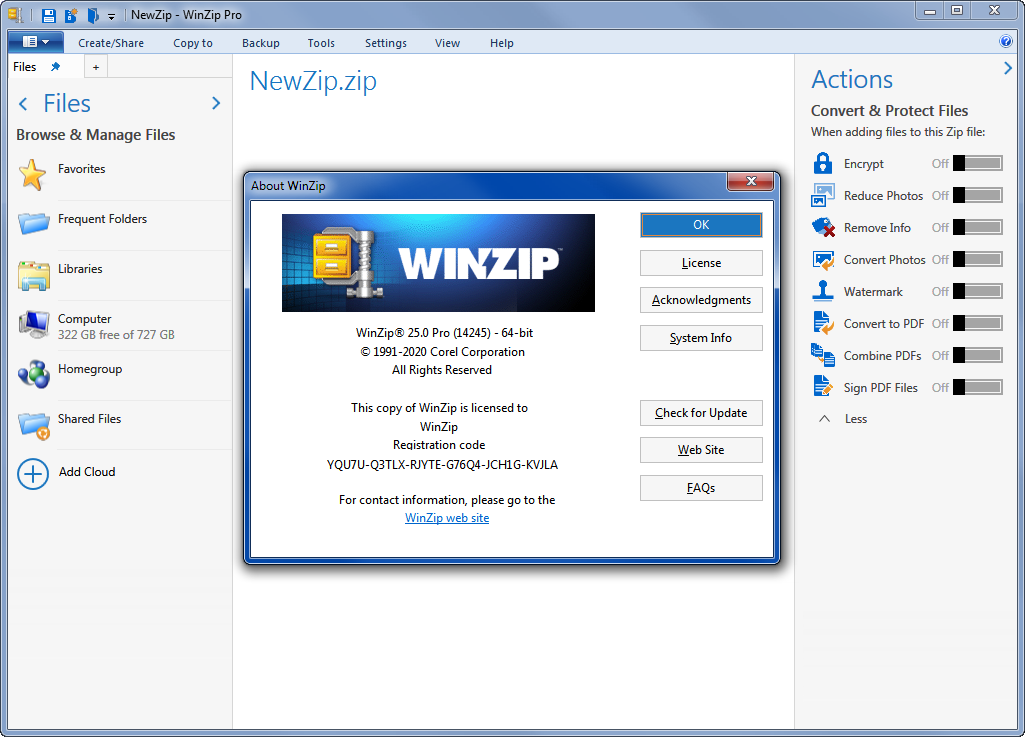Open the Help ribbon tab

[501, 43]
